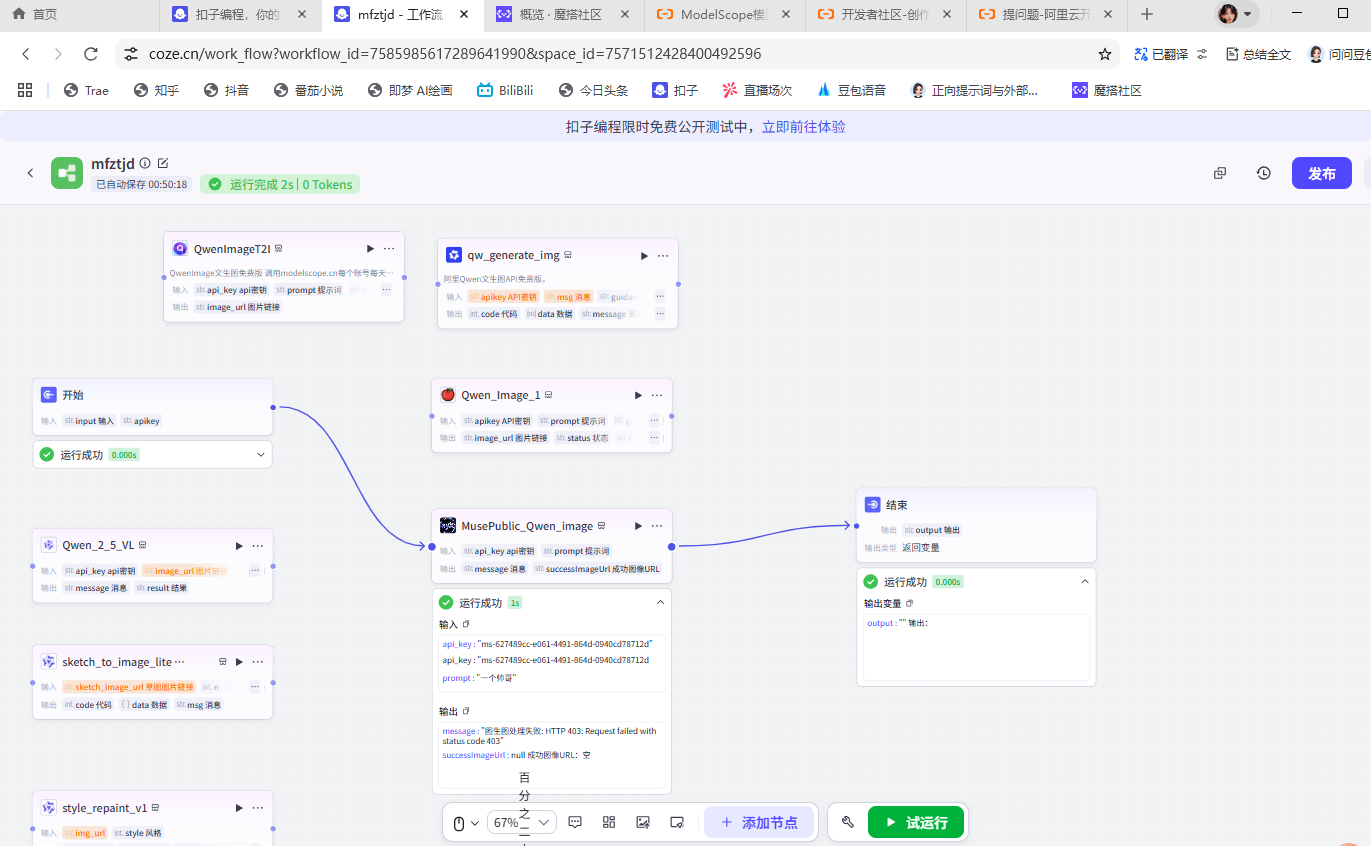Open the 知乎 bookmark

tap(156, 90)
